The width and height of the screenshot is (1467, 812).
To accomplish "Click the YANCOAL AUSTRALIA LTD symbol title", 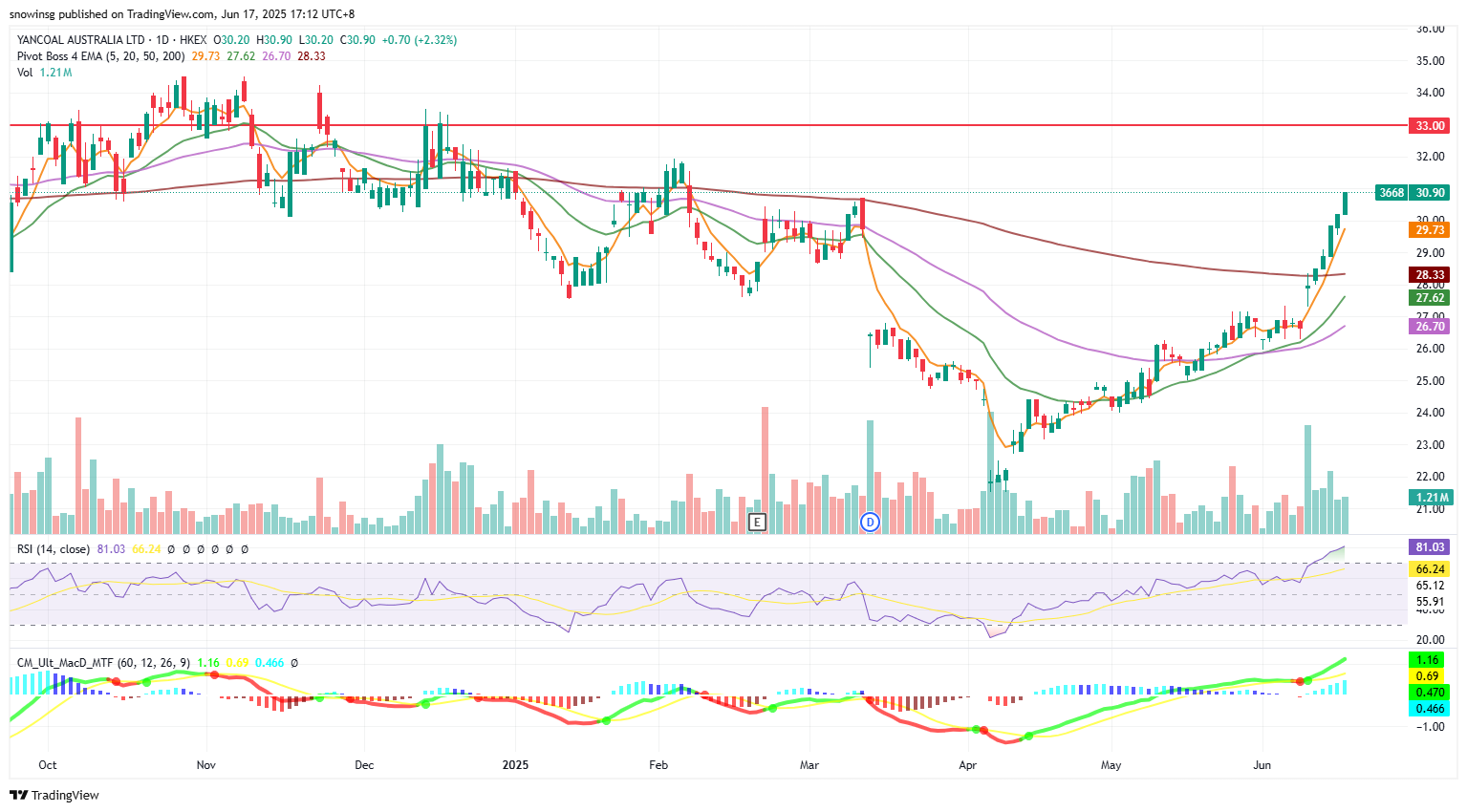I will pyautogui.click(x=81, y=40).
